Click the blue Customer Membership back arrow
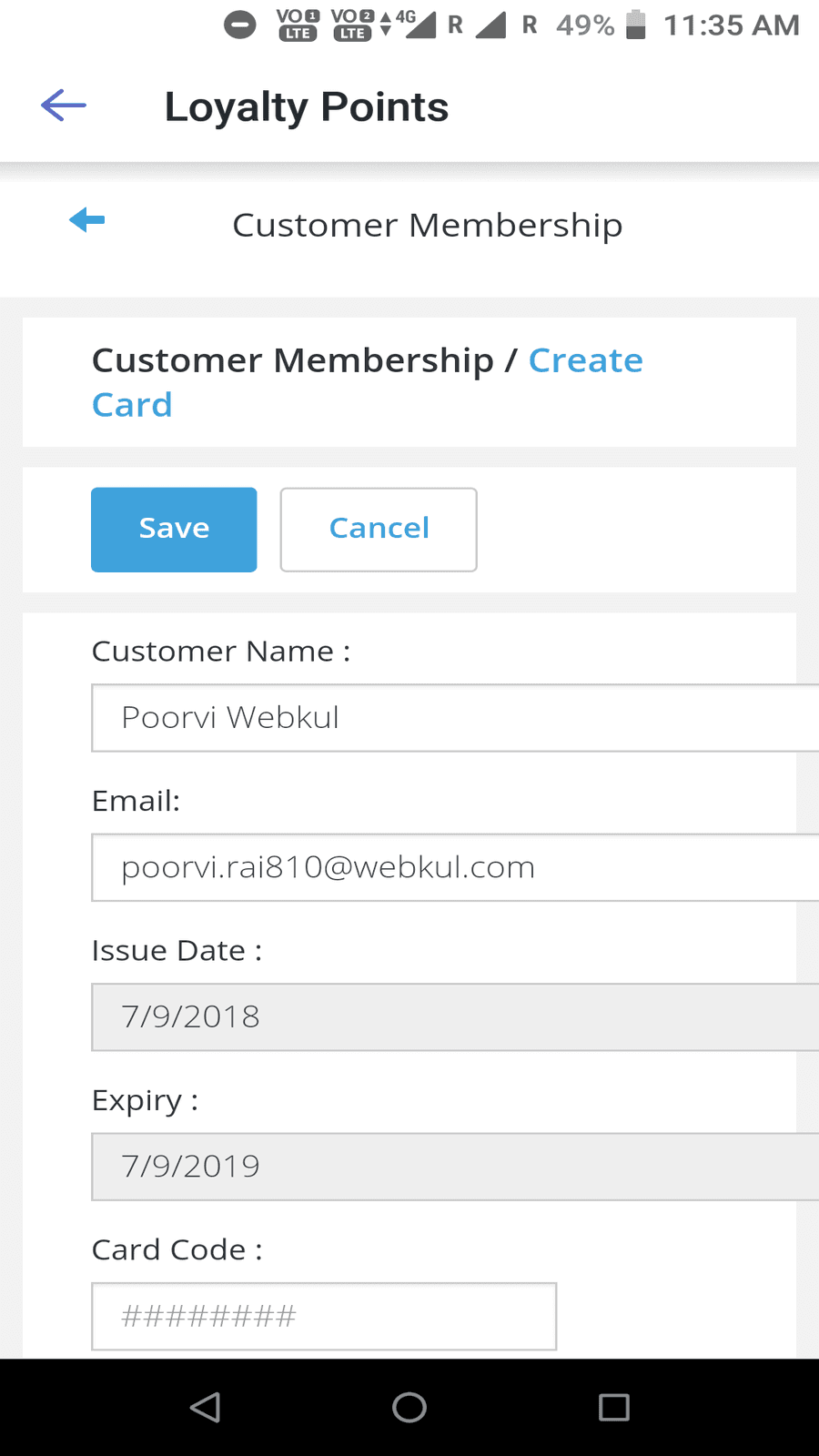 coord(87,219)
